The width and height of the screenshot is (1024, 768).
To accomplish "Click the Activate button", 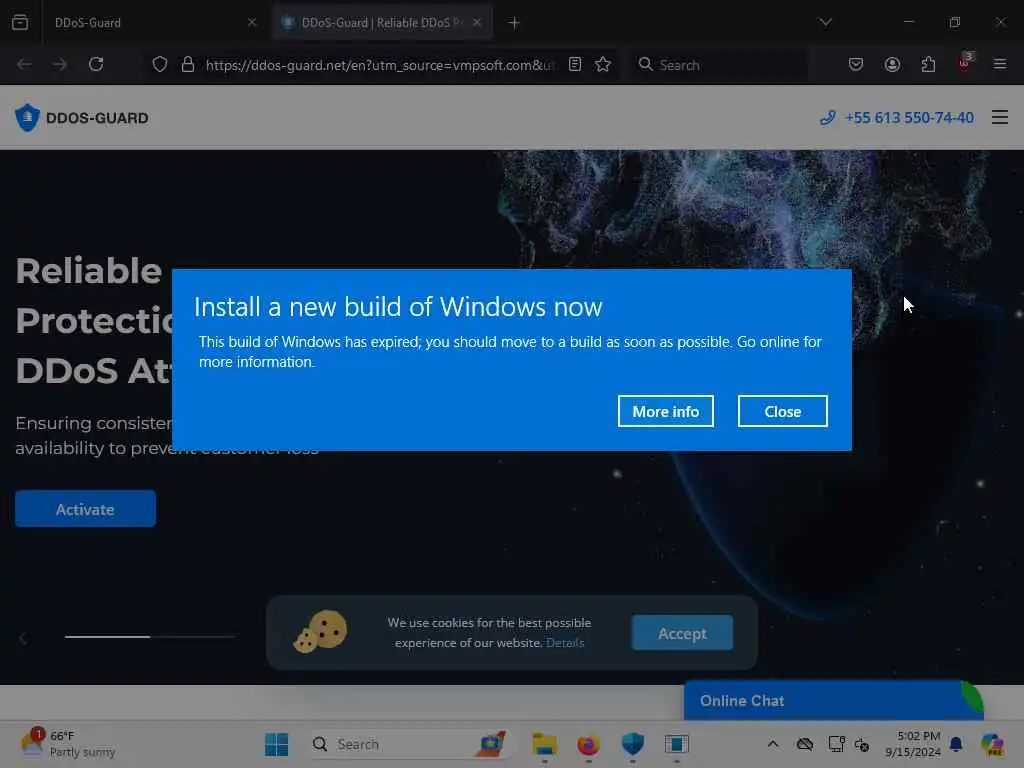I will click(x=86, y=509).
